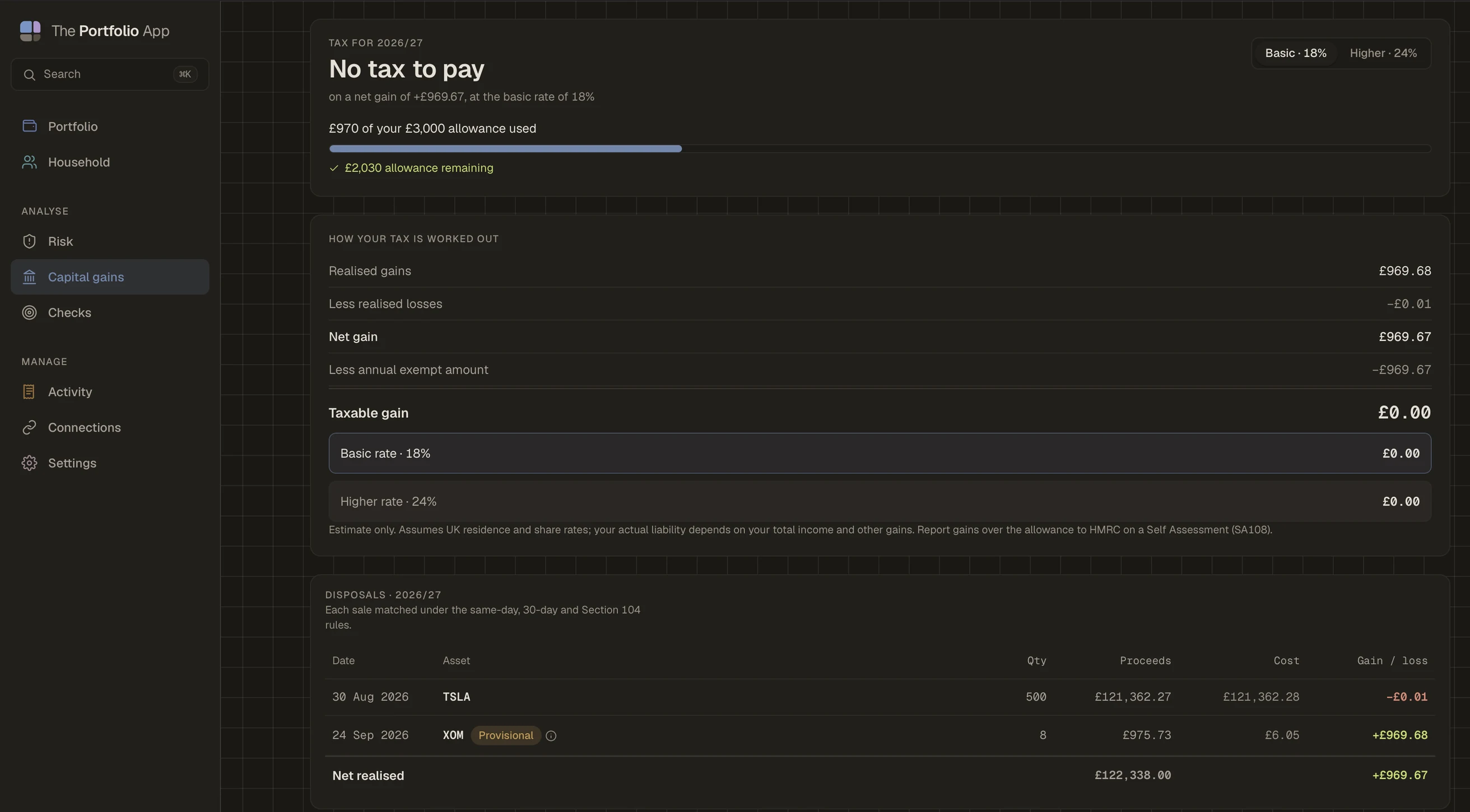1470x812 pixels.
Task: Open the Household section
Action: point(110,162)
